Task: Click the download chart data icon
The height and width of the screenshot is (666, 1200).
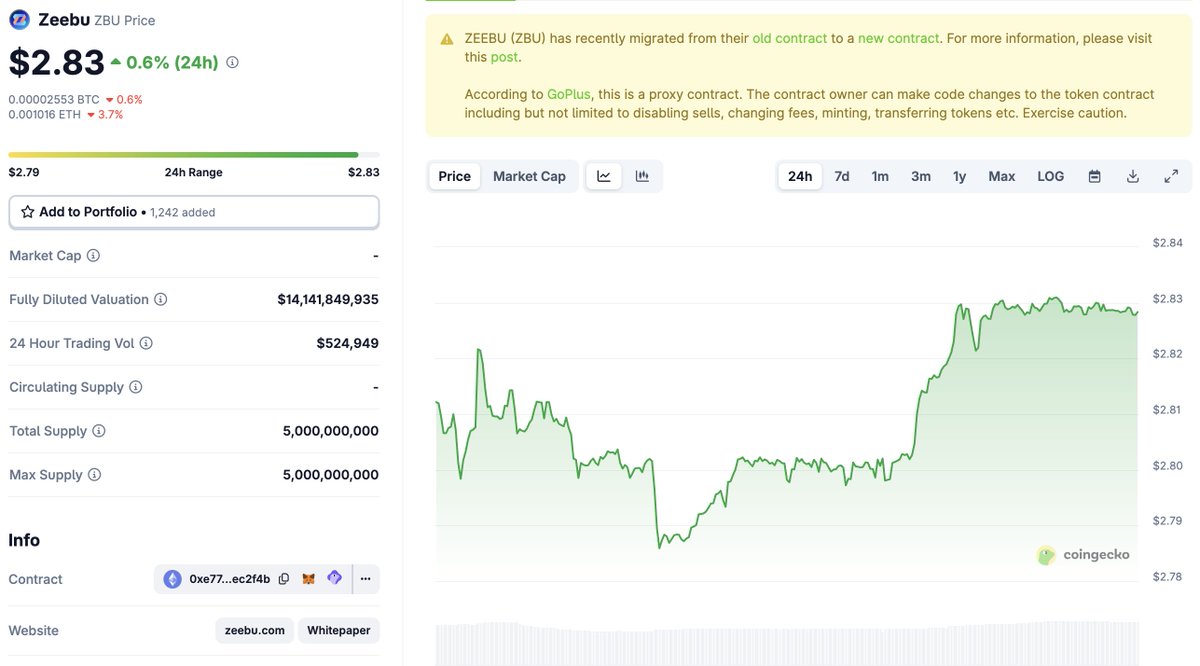Action: [x=1133, y=176]
